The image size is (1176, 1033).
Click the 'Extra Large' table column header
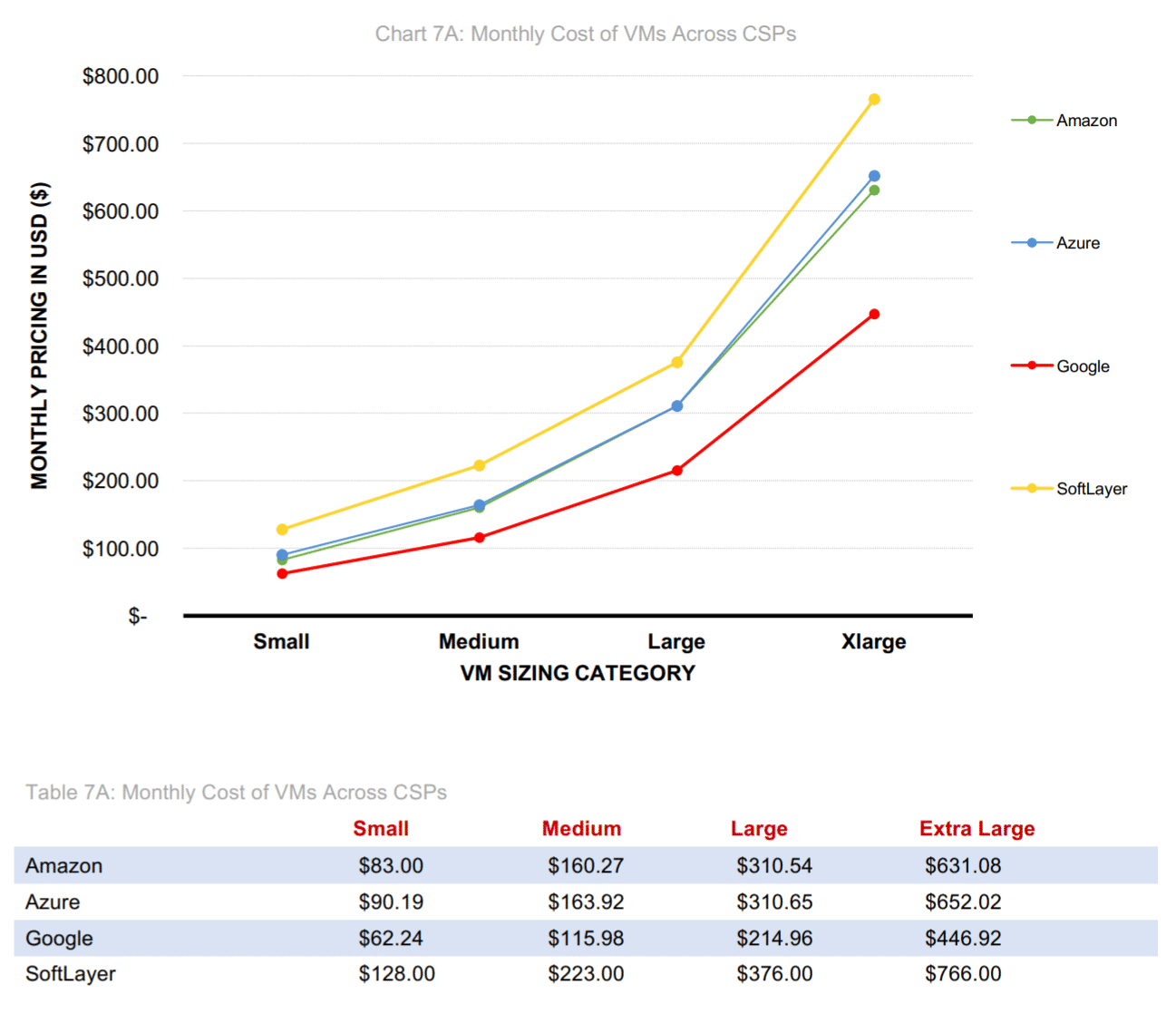[x=977, y=829]
